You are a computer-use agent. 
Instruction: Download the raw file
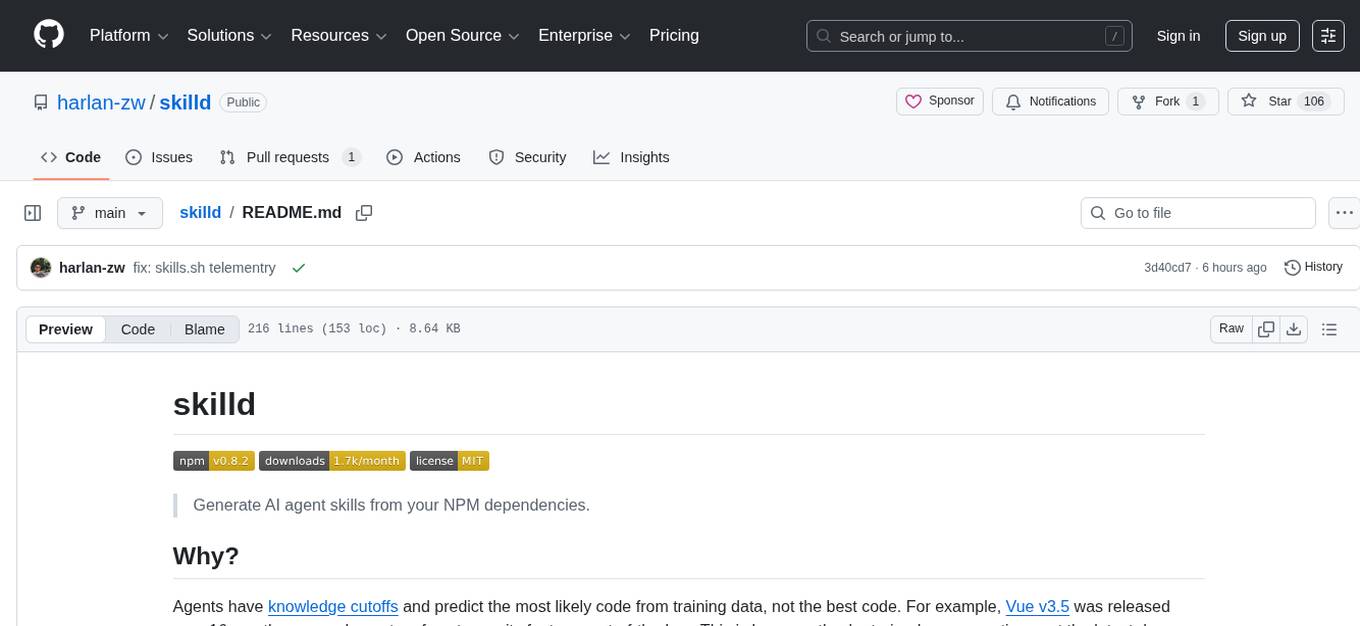pos(1293,329)
